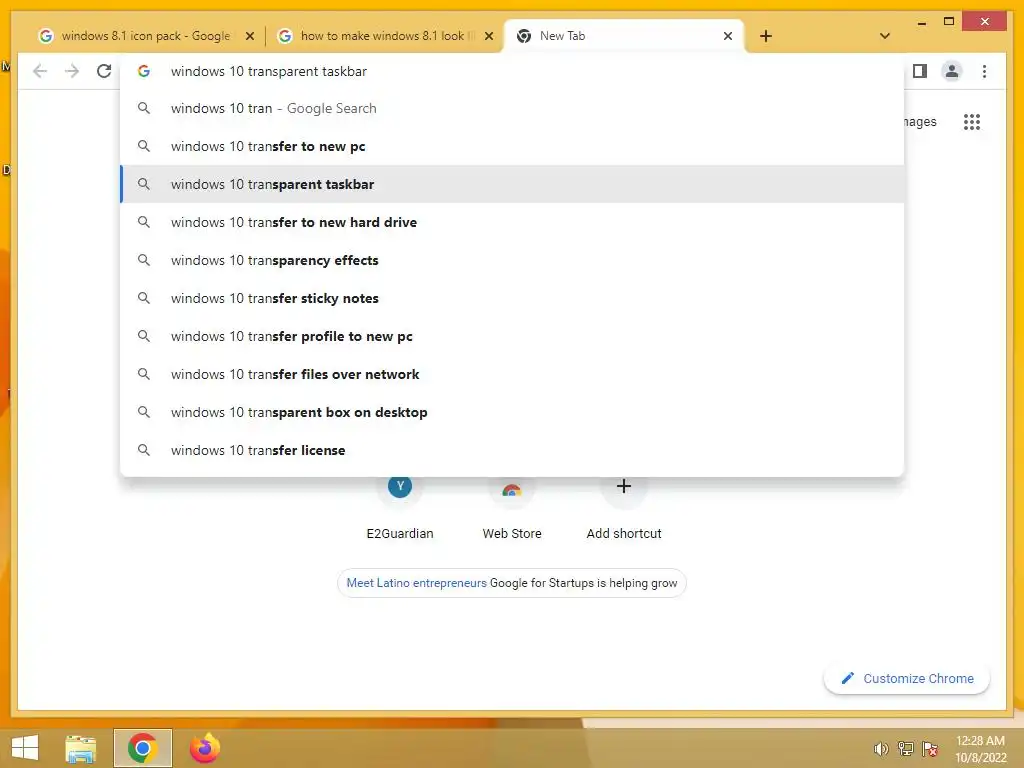Open the Chrome three-dot menu
Image resolution: width=1024 pixels, height=768 pixels.
pos(984,71)
